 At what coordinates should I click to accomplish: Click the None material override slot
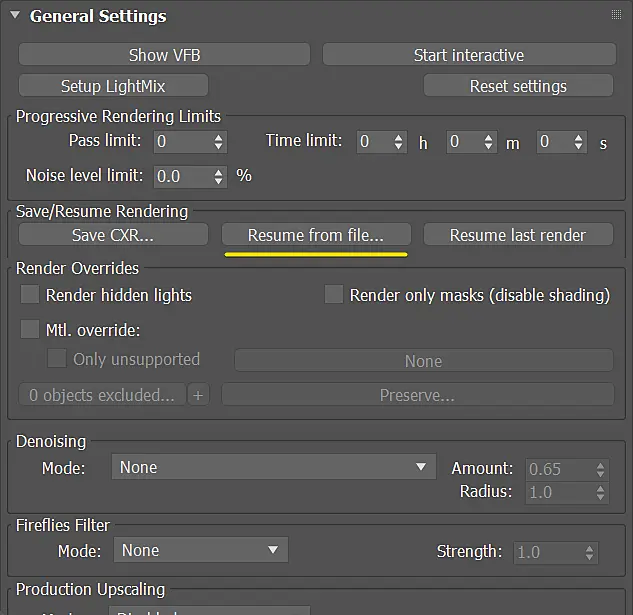click(424, 361)
